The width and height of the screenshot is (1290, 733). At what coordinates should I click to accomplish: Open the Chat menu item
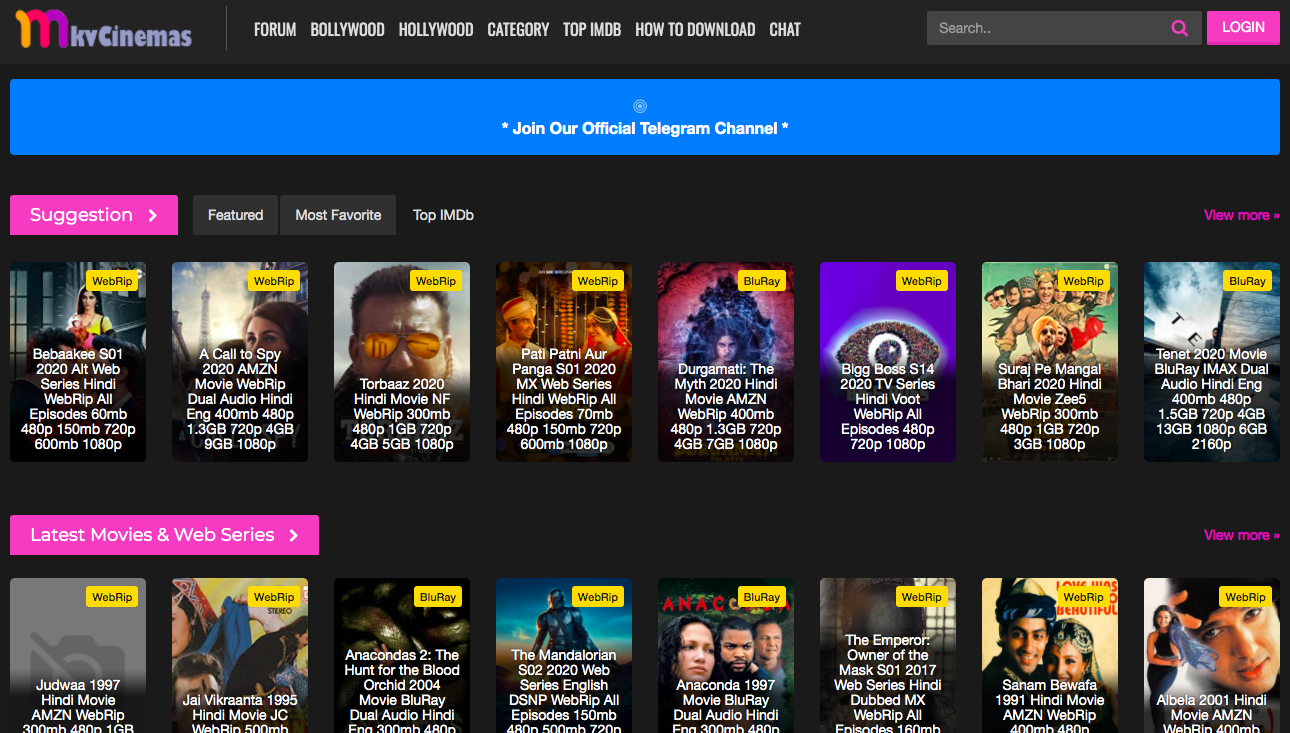click(x=785, y=29)
